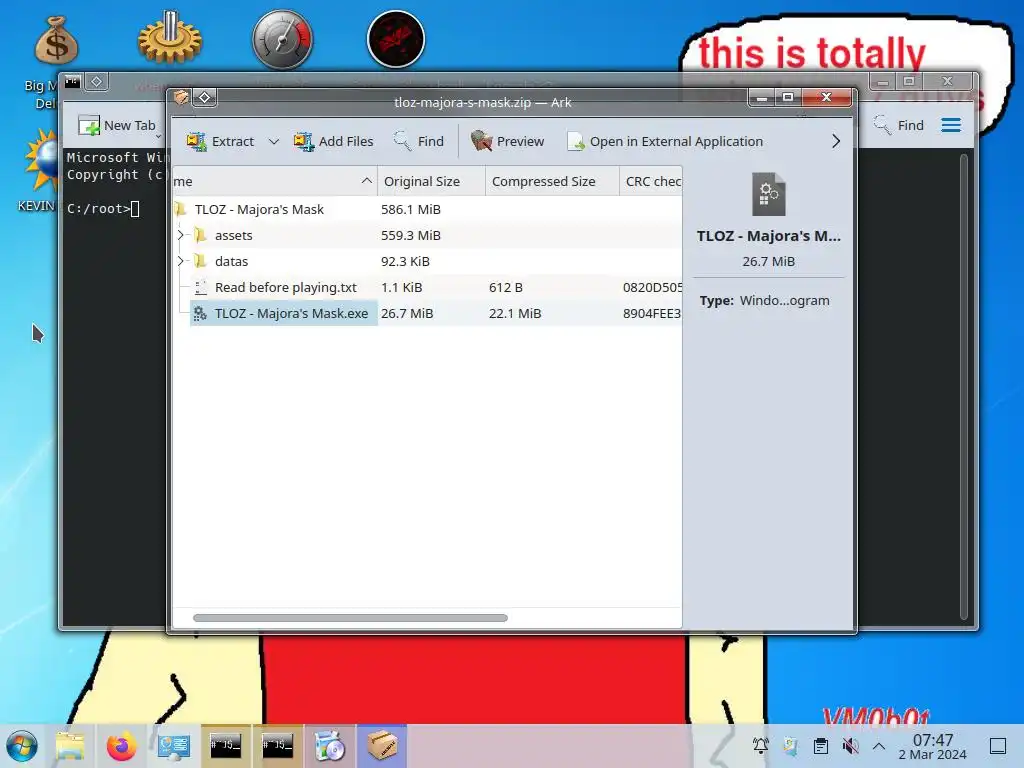The height and width of the screenshot is (768, 1024).
Task: Click the executable file icon in info panel
Action: [769, 194]
